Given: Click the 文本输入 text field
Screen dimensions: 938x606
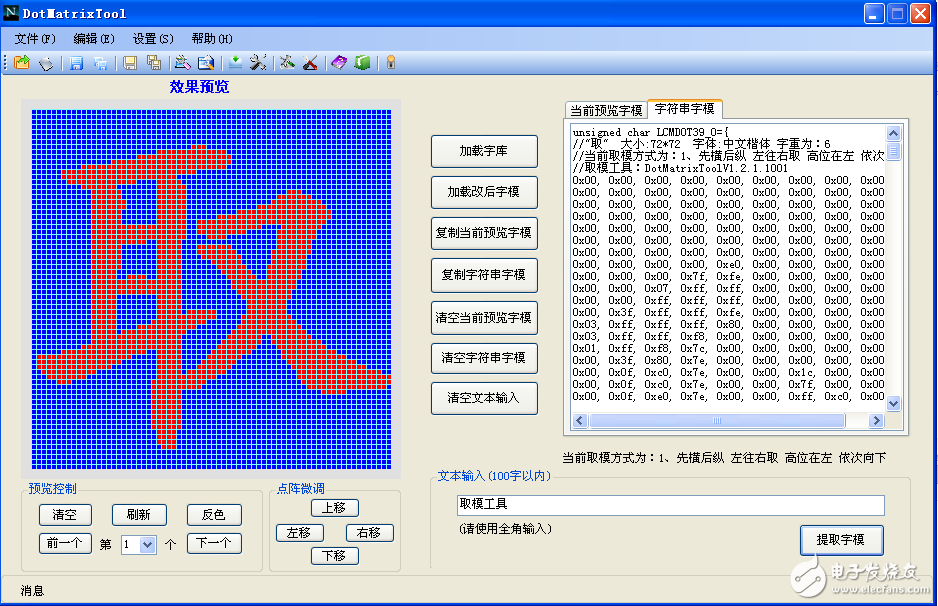Looking at the screenshot, I should (x=669, y=505).
